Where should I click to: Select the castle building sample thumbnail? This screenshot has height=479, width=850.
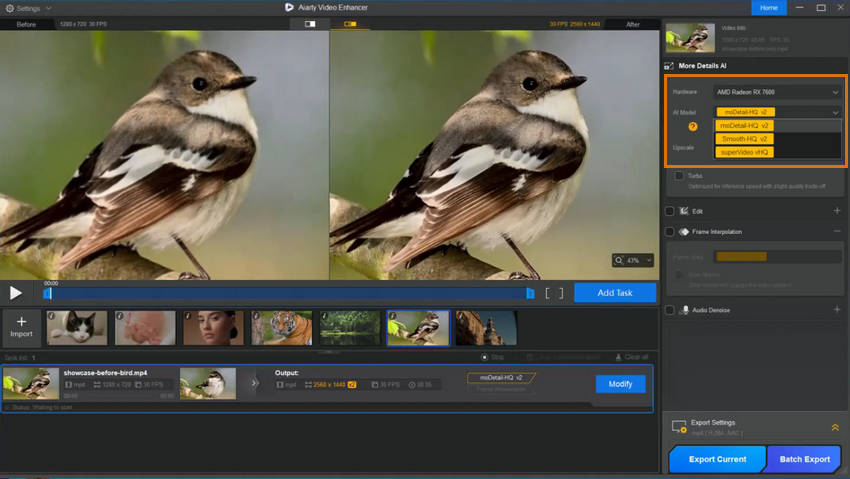(x=486, y=328)
